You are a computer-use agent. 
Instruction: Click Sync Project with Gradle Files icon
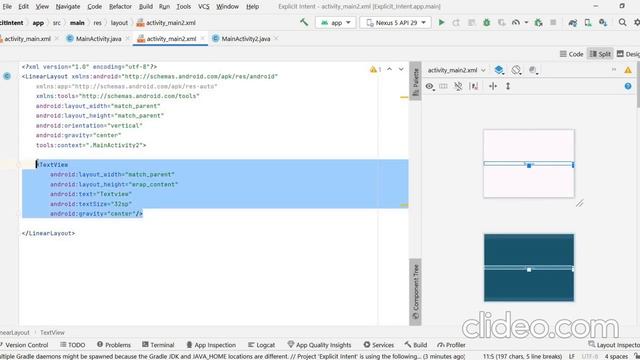click(x=573, y=23)
